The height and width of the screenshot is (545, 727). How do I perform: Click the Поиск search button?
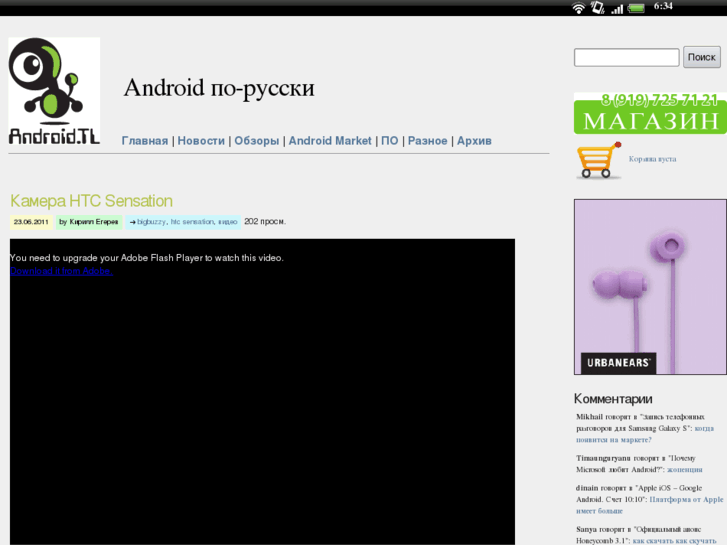click(x=701, y=57)
